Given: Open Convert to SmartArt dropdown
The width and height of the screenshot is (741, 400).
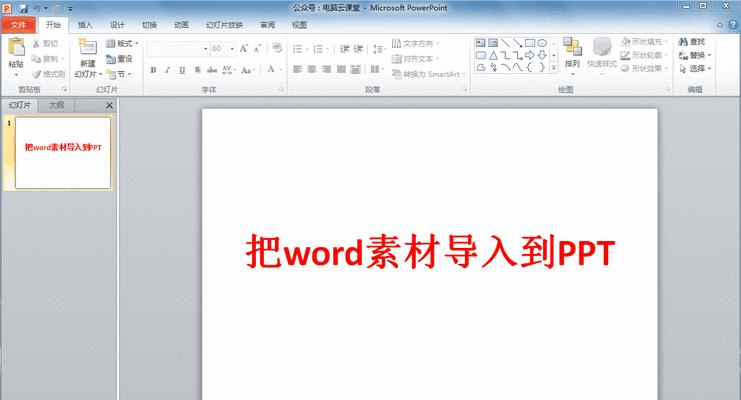Looking at the screenshot, I should [x=429, y=74].
